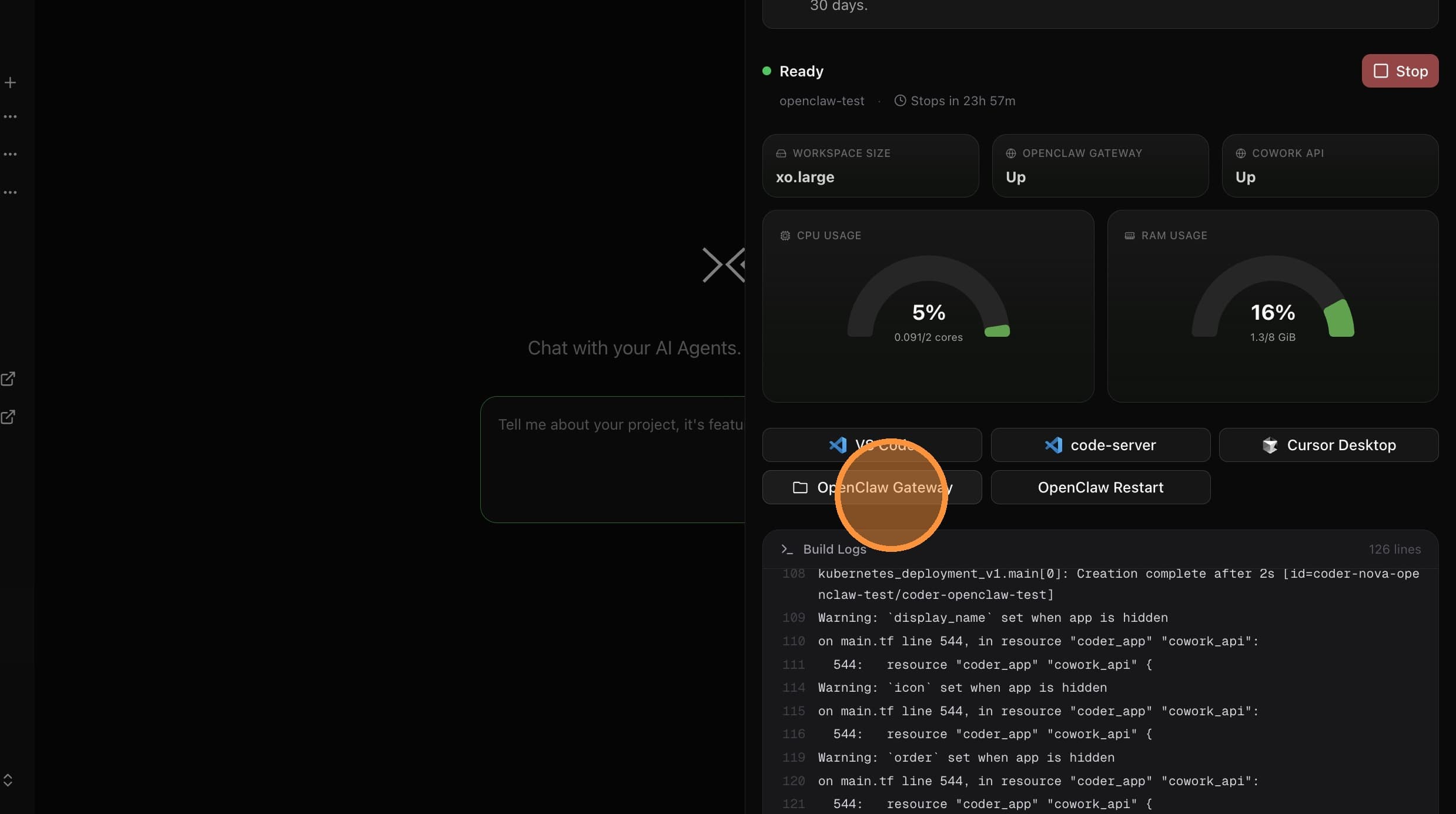The image size is (1456, 814).
Task: Click the CPU Usage chip icon
Action: 785,236
